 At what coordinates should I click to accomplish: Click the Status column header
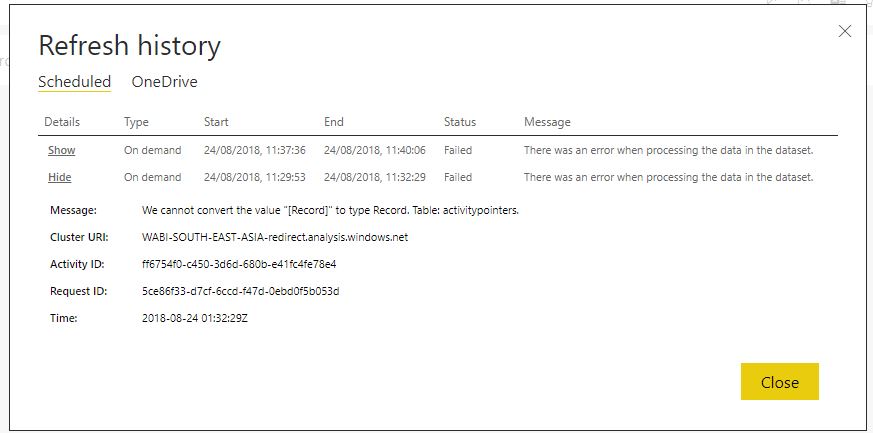(x=460, y=122)
